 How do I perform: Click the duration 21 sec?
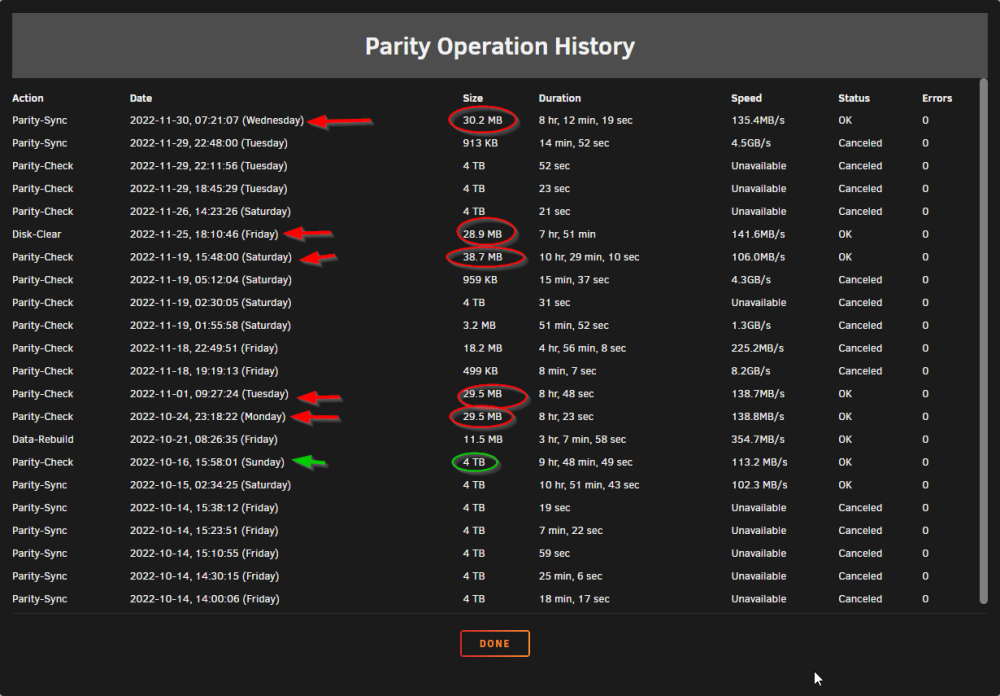coord(554,212)
